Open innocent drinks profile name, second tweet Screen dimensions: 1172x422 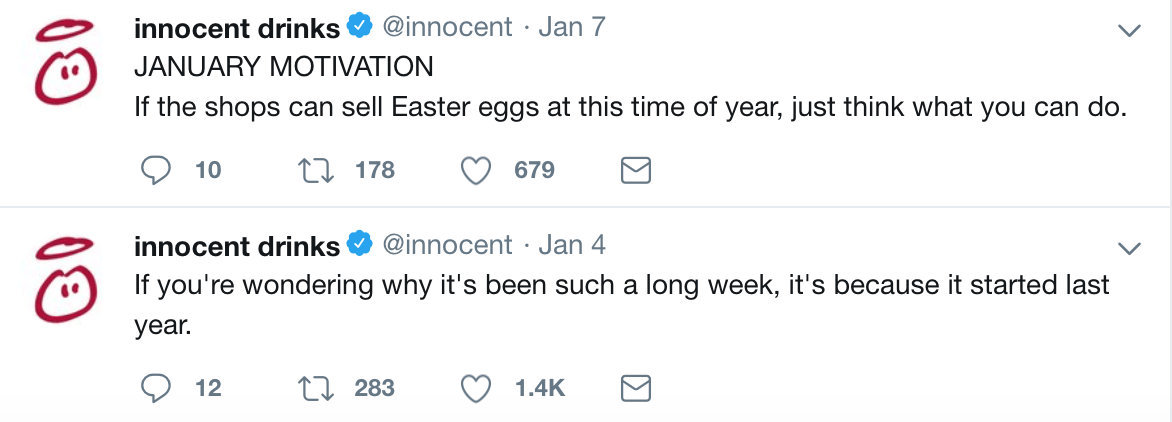click(x=237, y=245)
